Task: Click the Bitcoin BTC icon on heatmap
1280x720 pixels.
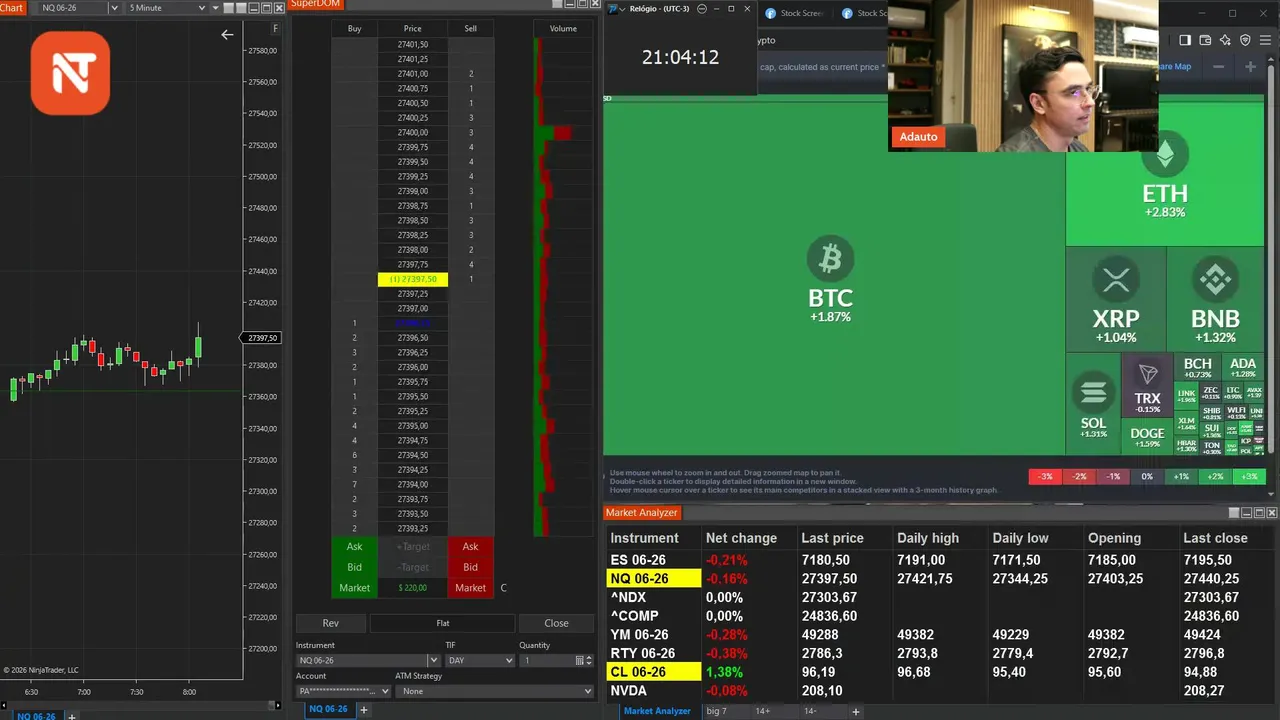Action: (830, 260)
